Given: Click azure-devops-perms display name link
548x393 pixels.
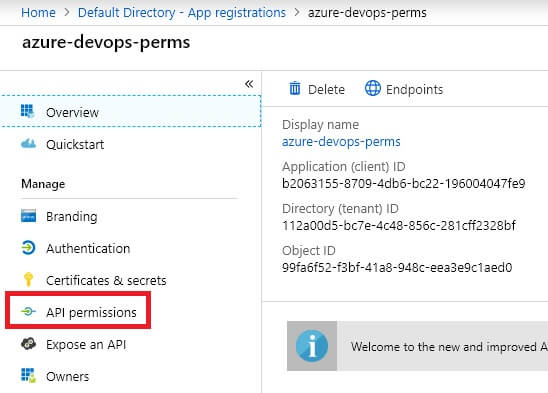Looking at the screenshot, I should click(341, 142).
